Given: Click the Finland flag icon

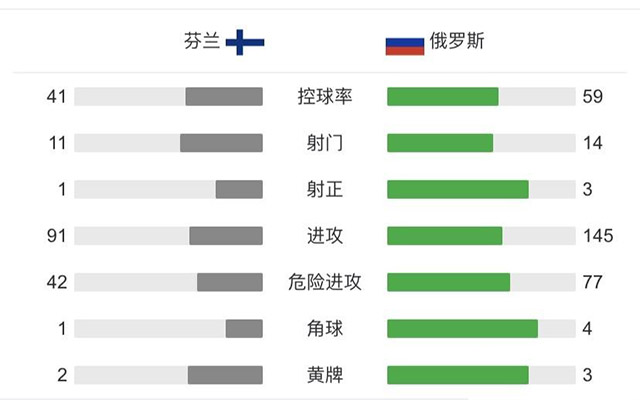Looking at the screenshot, I should point(244,42).
